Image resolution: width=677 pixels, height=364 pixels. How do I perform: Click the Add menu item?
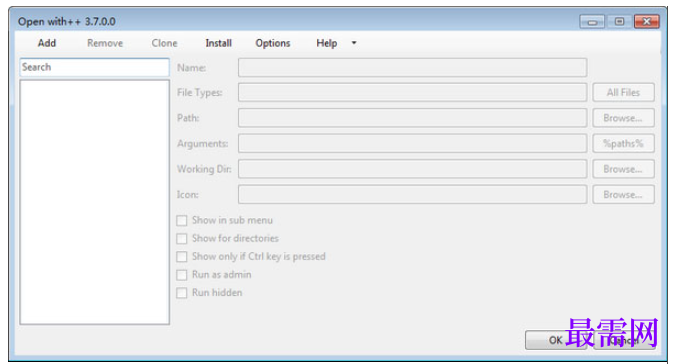tap(47, 43)
